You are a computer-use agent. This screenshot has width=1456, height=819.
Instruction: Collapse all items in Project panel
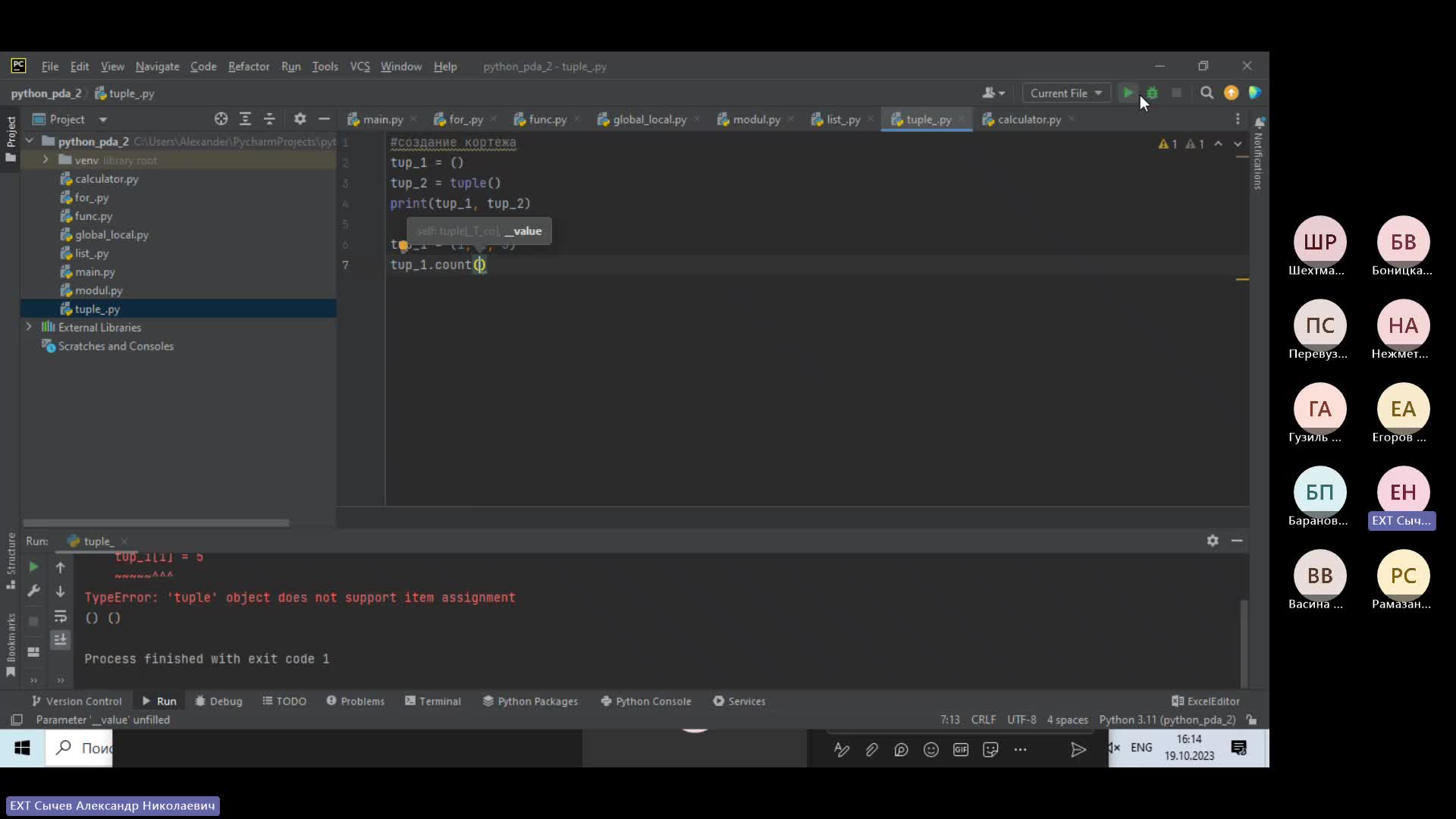point(269,119)
